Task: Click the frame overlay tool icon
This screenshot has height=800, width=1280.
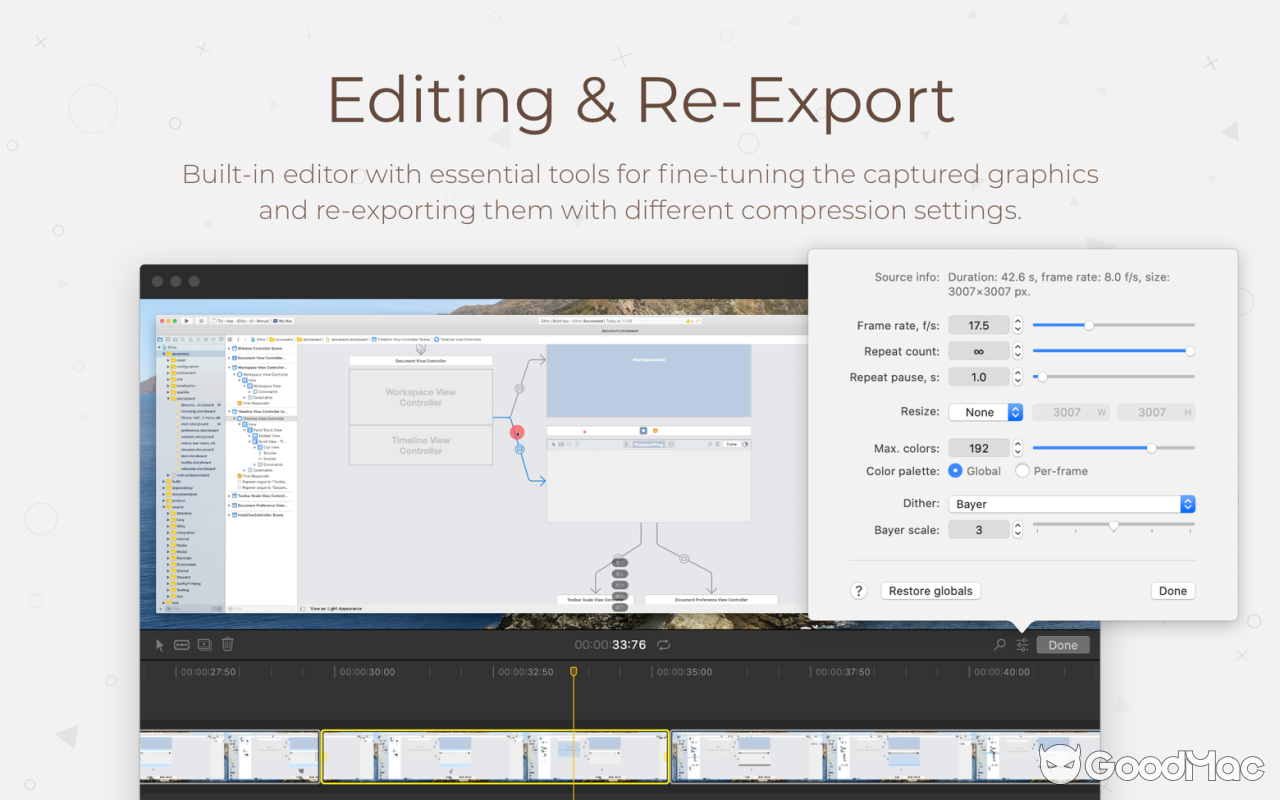Action: [x=204, y=644]
